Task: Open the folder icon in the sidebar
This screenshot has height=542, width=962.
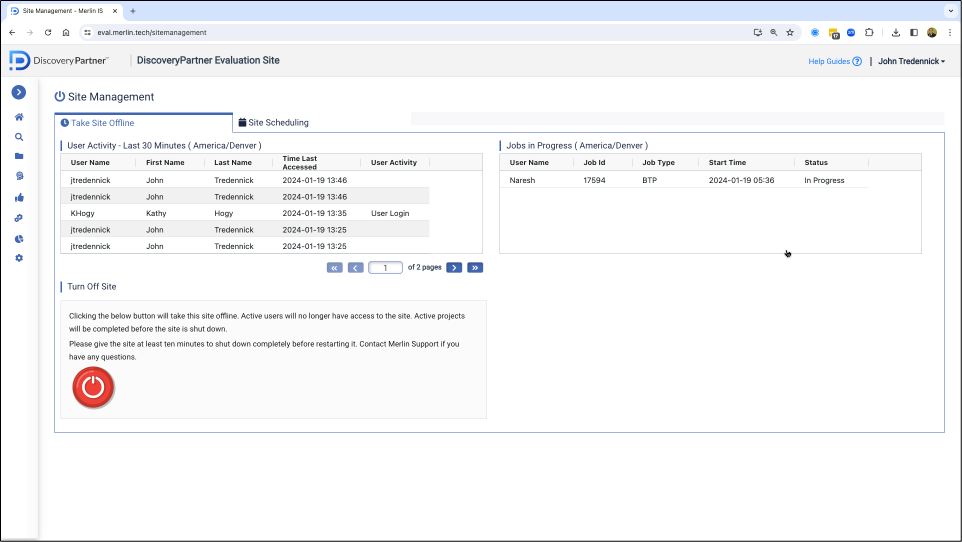Action: click(x=19, y=157)
